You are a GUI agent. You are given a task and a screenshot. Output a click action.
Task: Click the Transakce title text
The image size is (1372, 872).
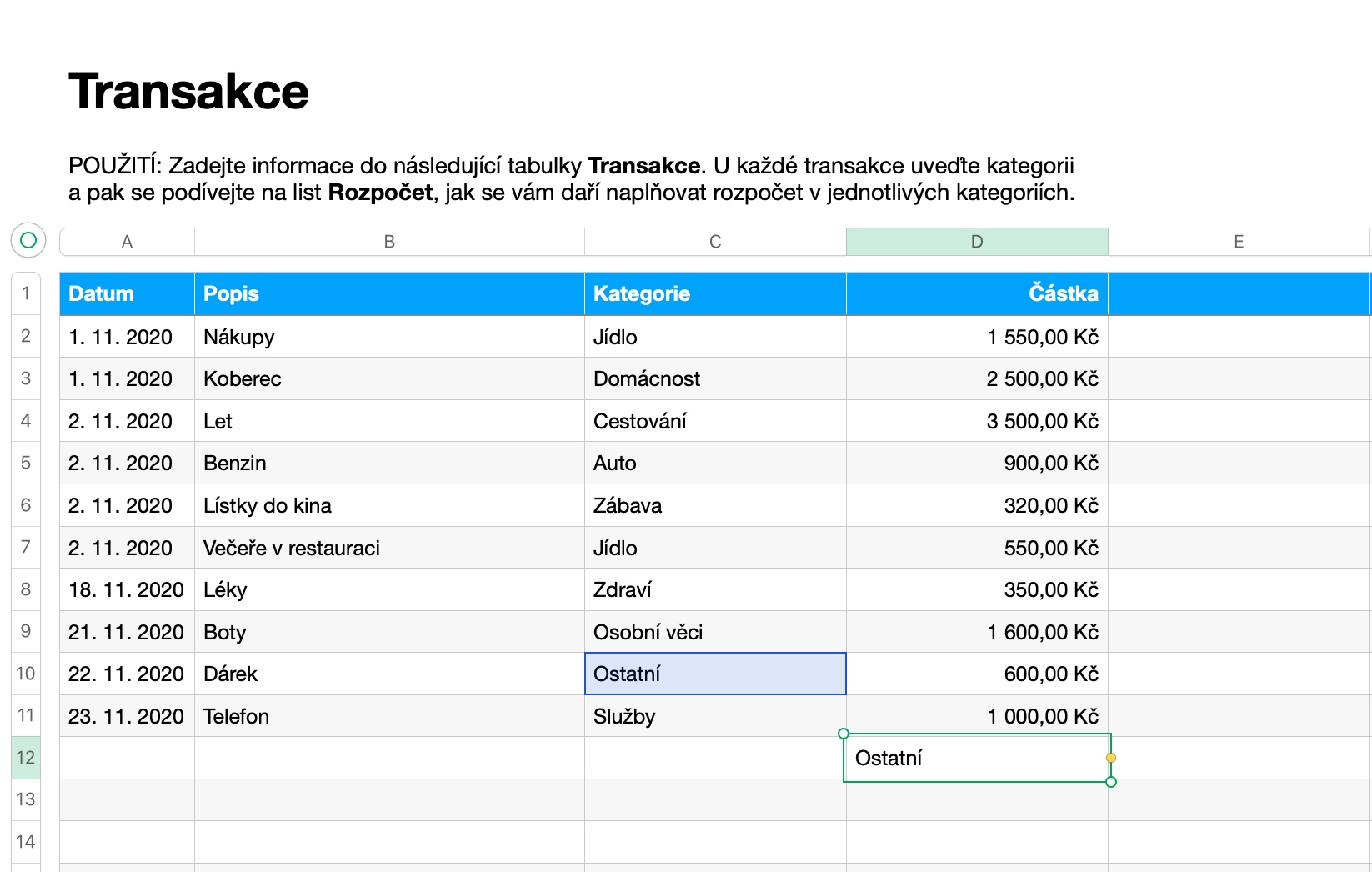[x=189, y=91]
